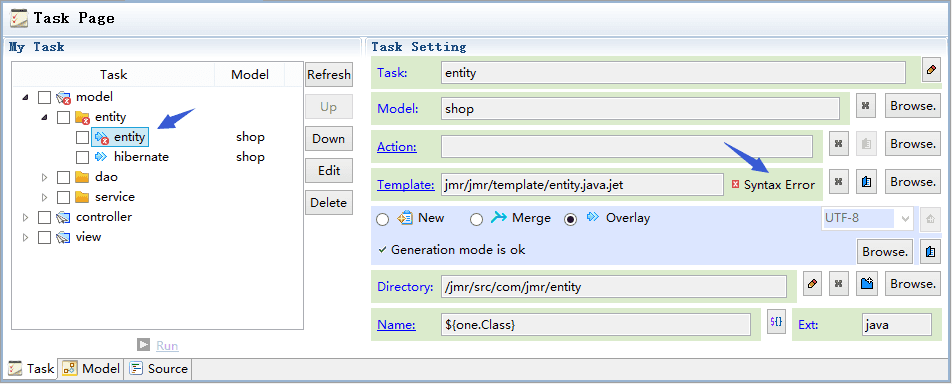Switch to the Source tab
This screenshot has width=952, height=384.
click(x=160, y=369)
